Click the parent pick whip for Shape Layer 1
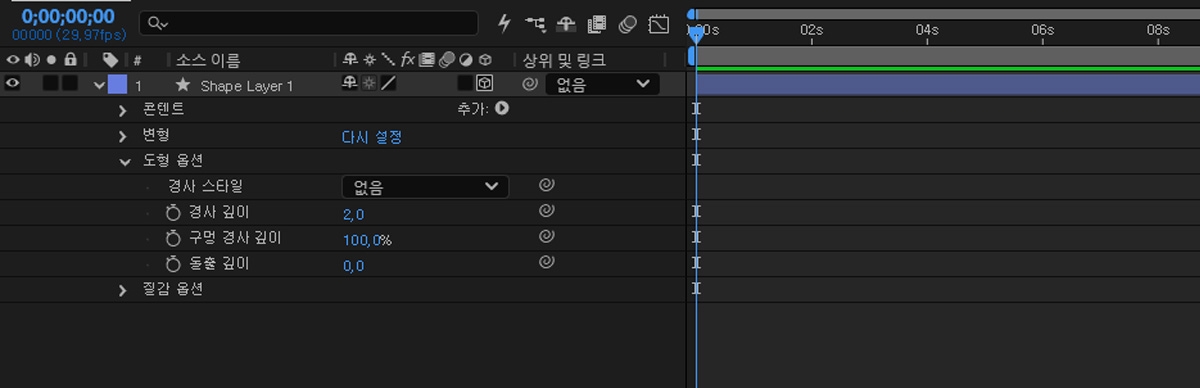Image resolution: width=1200 pixels, height=388 pixels. tap(530, 85)
